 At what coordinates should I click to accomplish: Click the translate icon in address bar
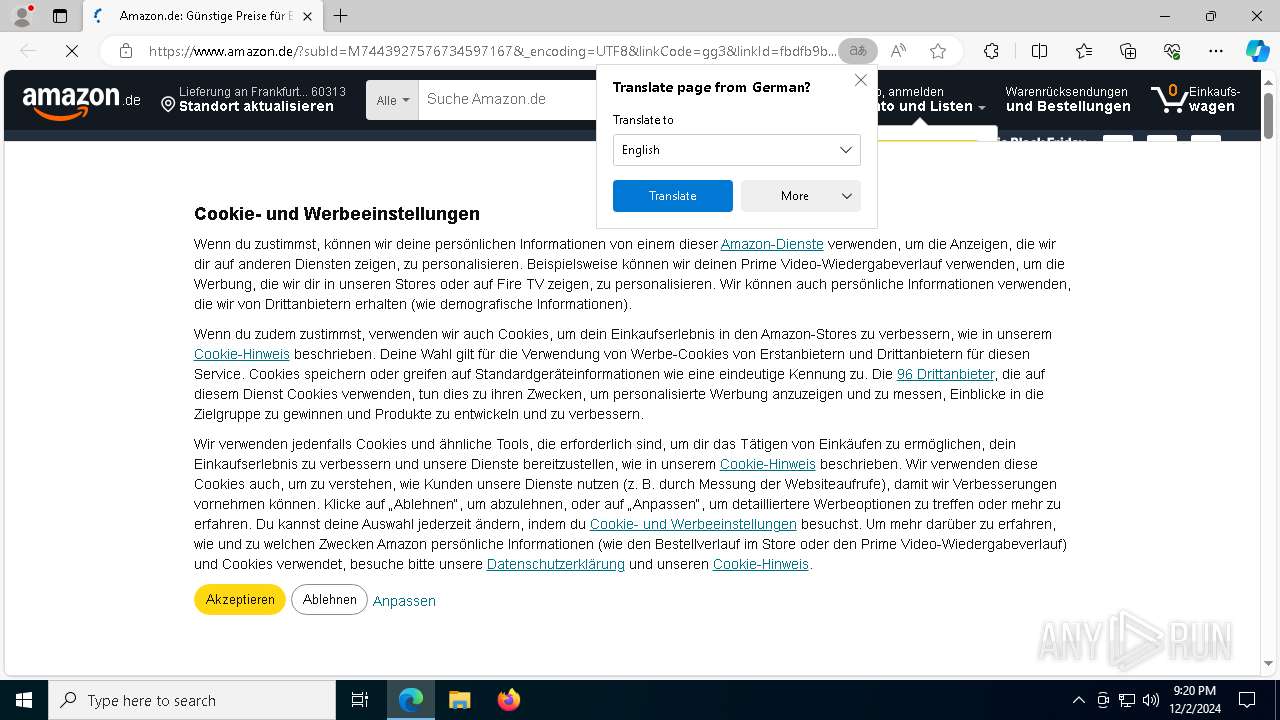[x=858, y=51]
